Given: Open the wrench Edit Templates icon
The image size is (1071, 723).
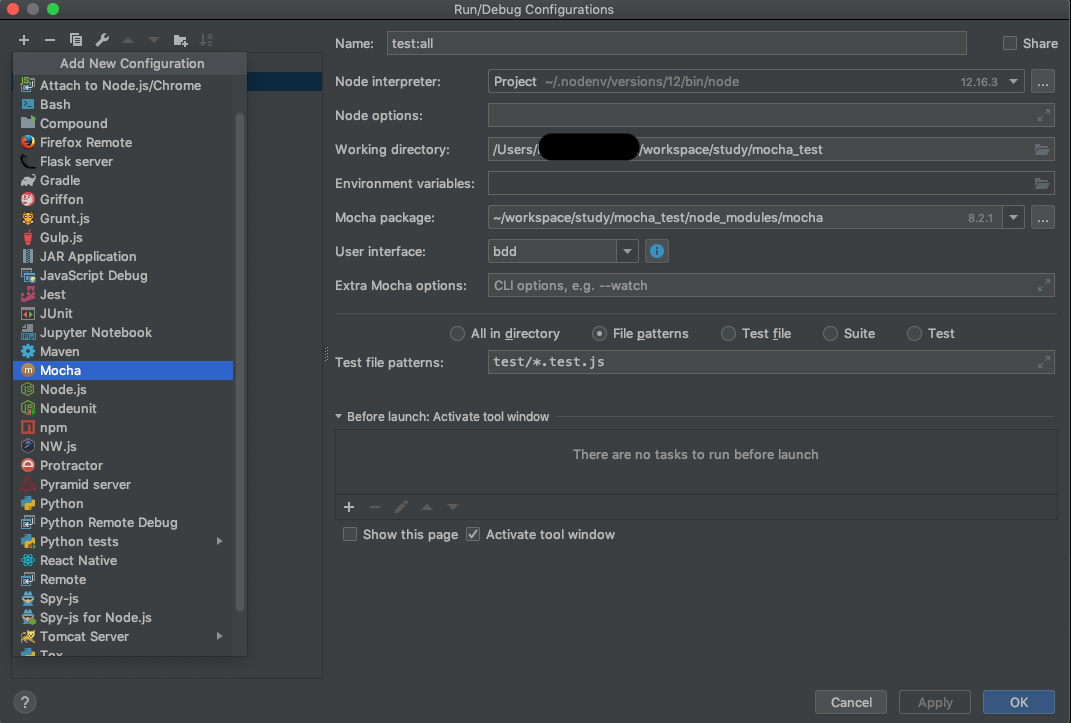Looking at the screenshot, I should [102, 40].
